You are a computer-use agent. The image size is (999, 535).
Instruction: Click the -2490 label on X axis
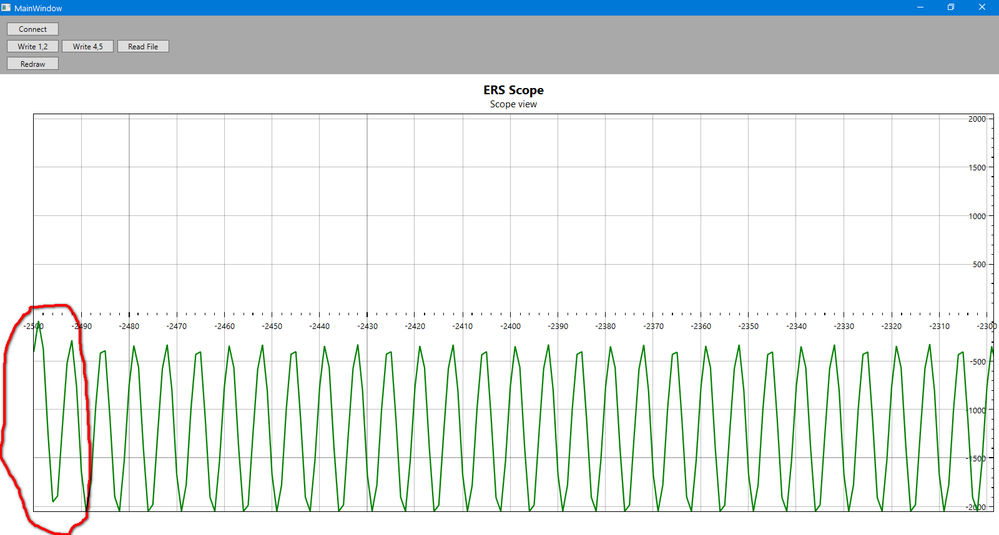82,326
